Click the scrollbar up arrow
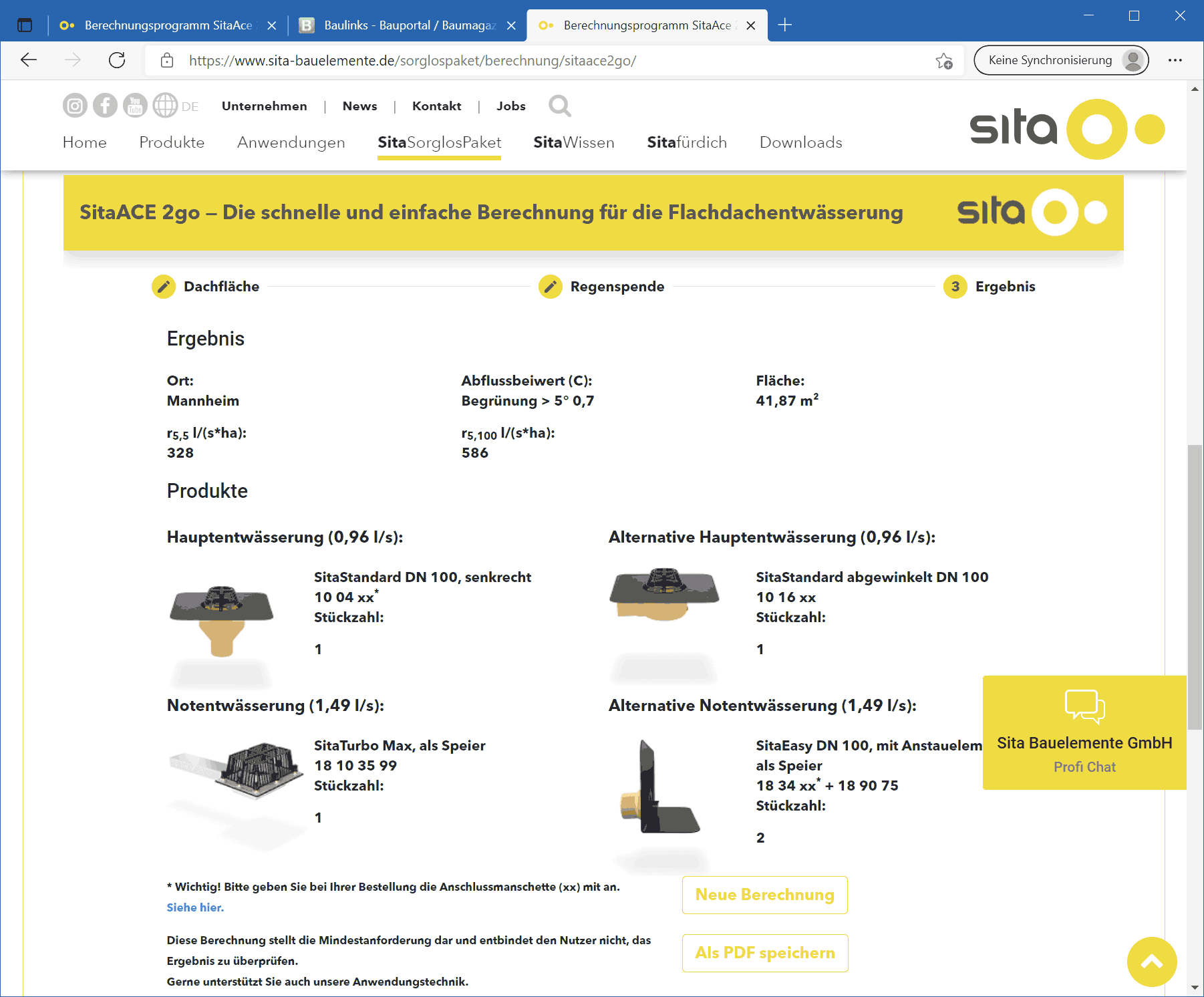Image resolution: width=1204 pixels, height=997 pixels. pyautogui.click(x=1195, y=88)
